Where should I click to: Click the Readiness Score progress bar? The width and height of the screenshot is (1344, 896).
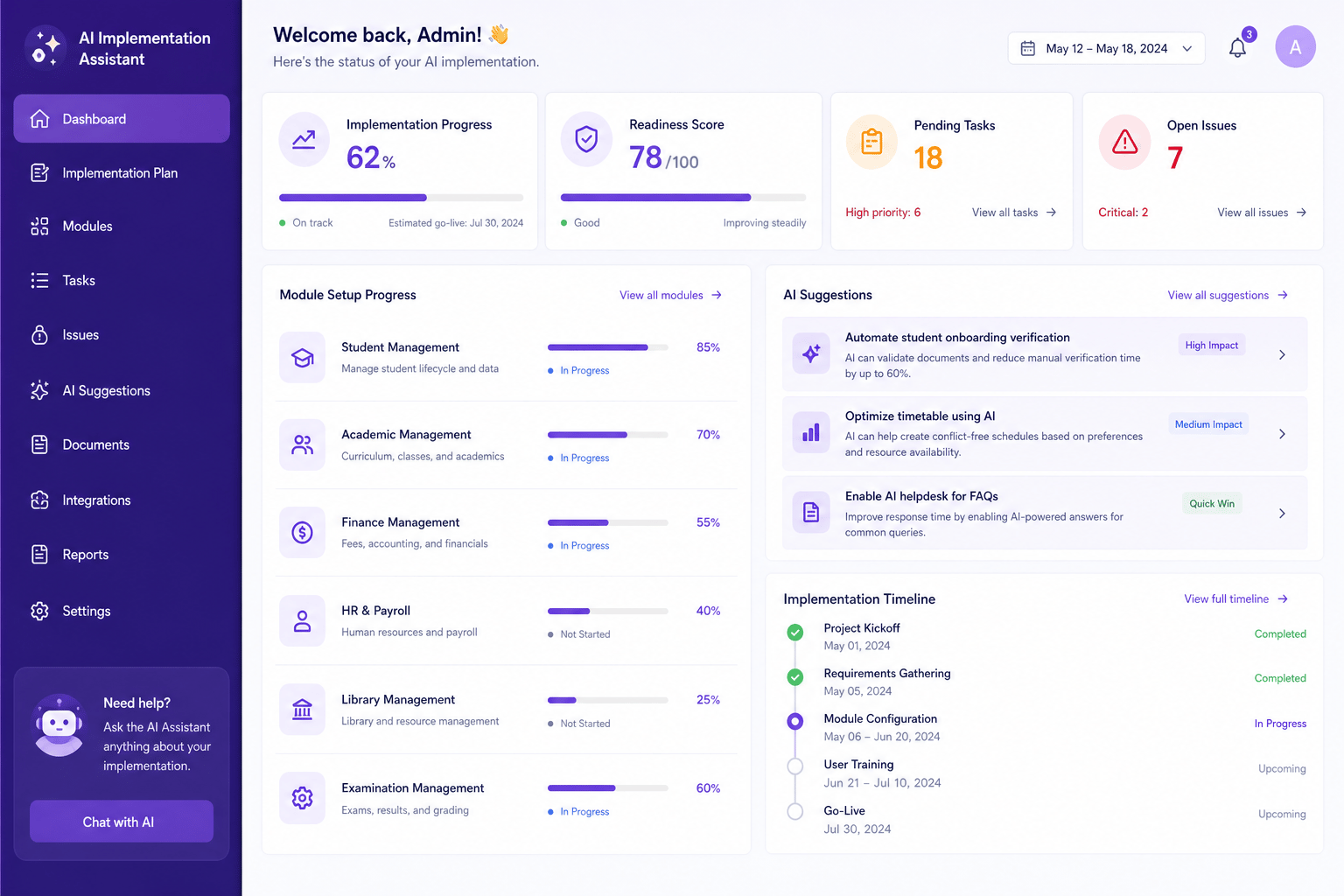[x=683, y=198]
